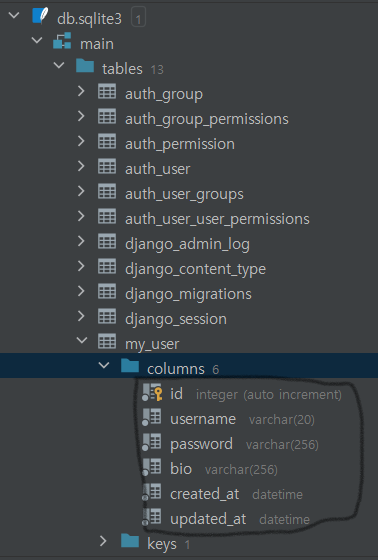
Task: Click the primary key column icon for id
Action: (x=152, y=392)
